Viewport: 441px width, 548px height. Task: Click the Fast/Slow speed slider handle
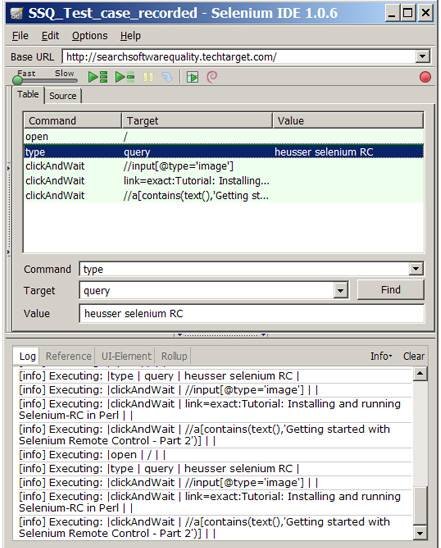(17, 80)
